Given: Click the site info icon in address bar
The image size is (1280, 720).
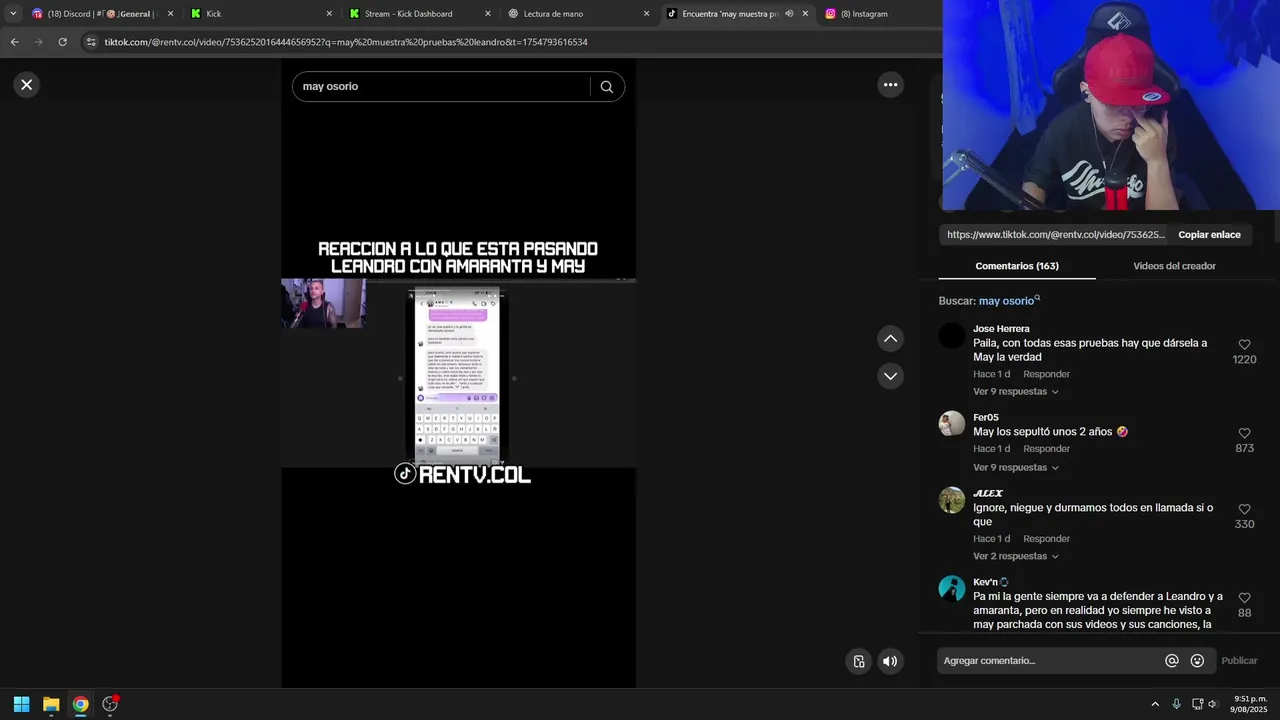Looking at the screenshot, I should pyautogui.click(x=91, y=42).
